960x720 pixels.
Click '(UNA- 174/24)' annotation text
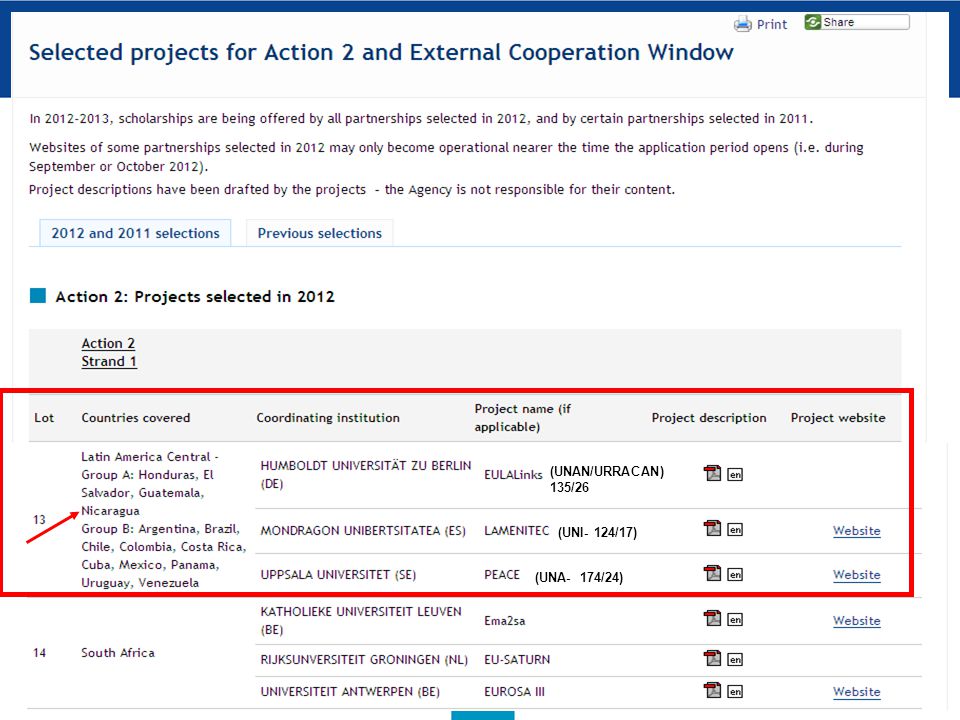[x=579, y=577]
